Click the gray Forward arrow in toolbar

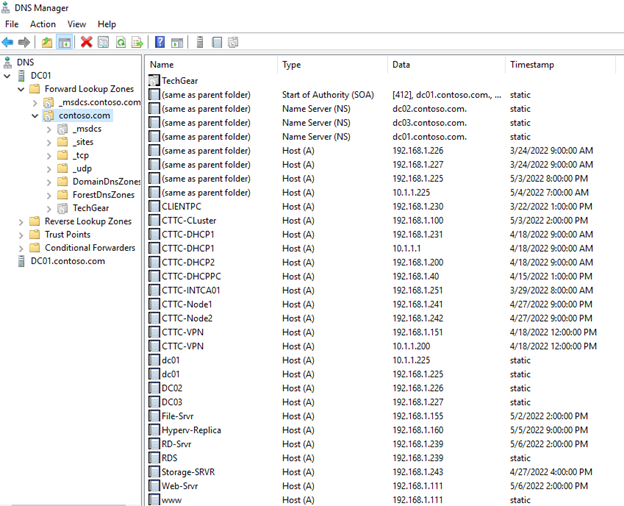[x=24, y=42]
